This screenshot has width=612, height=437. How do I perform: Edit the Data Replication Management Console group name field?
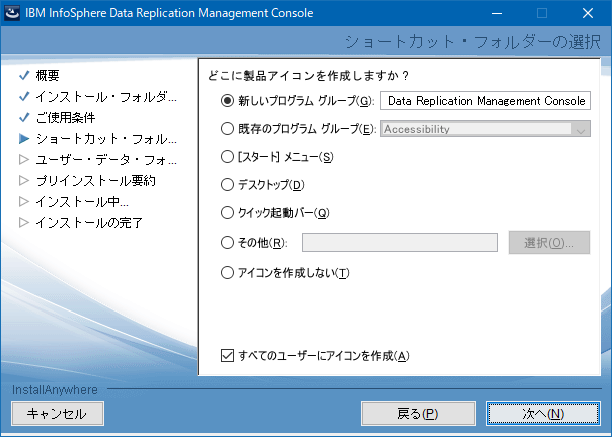[485, 101]
